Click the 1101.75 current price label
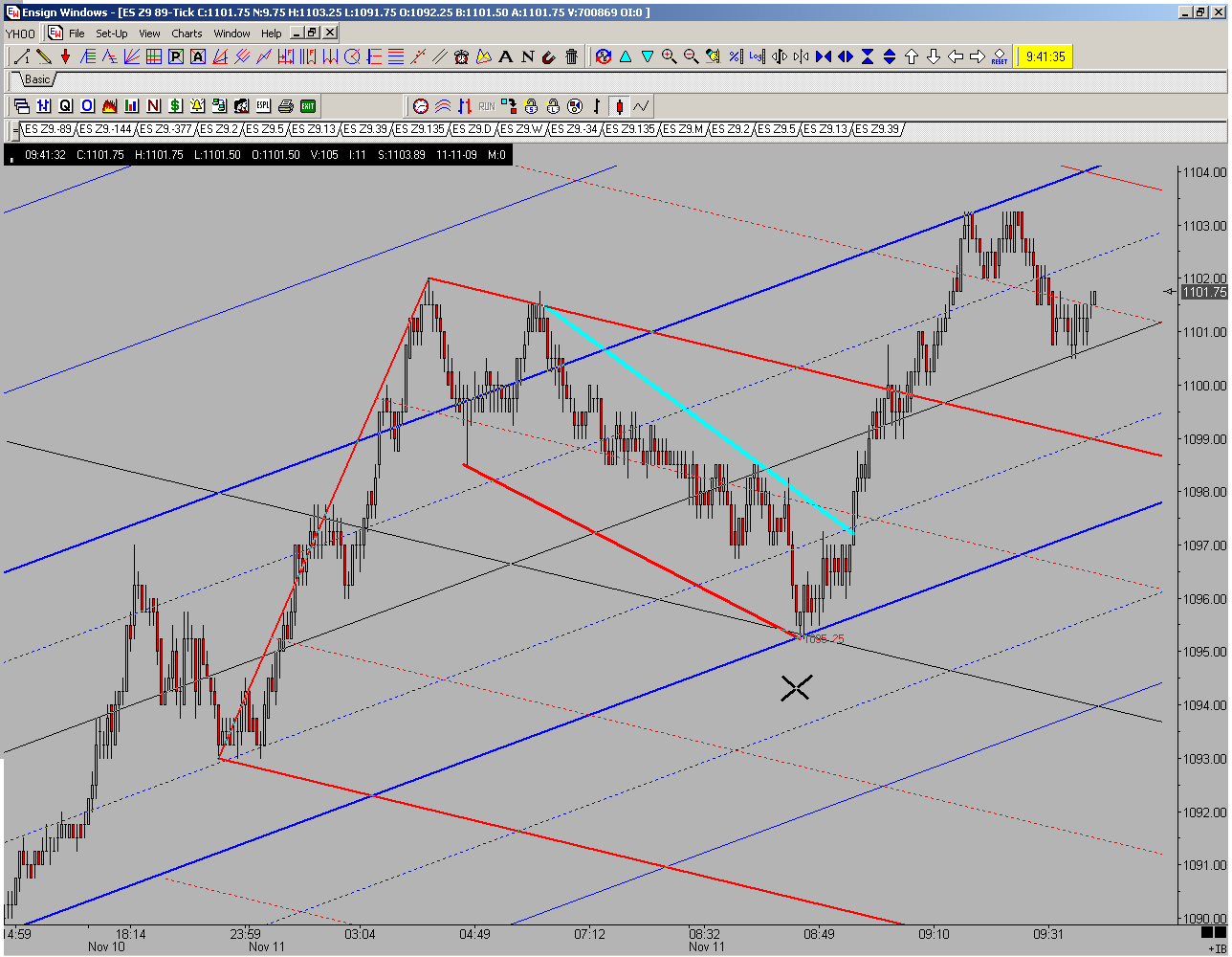This screenshot has width=1232, height=957. click(x=1204, y=292)
